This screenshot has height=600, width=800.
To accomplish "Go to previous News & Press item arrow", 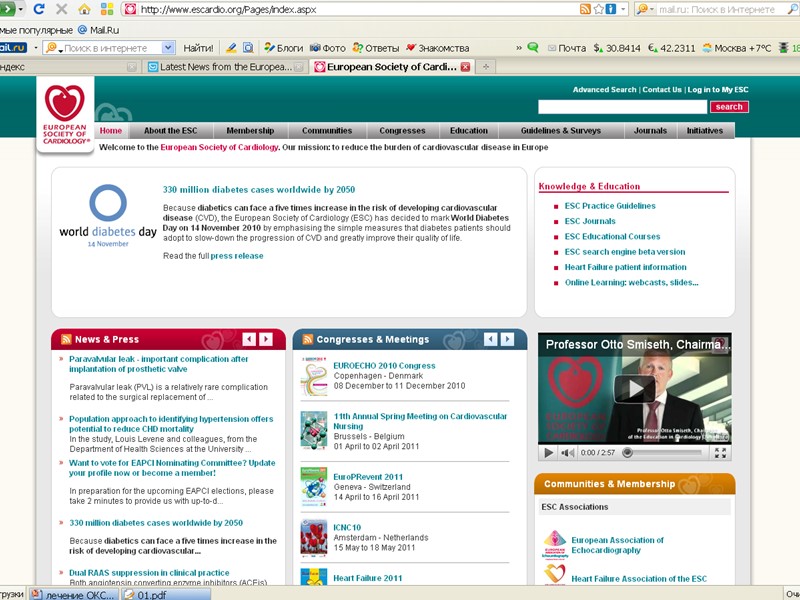I will coord(248,339).
